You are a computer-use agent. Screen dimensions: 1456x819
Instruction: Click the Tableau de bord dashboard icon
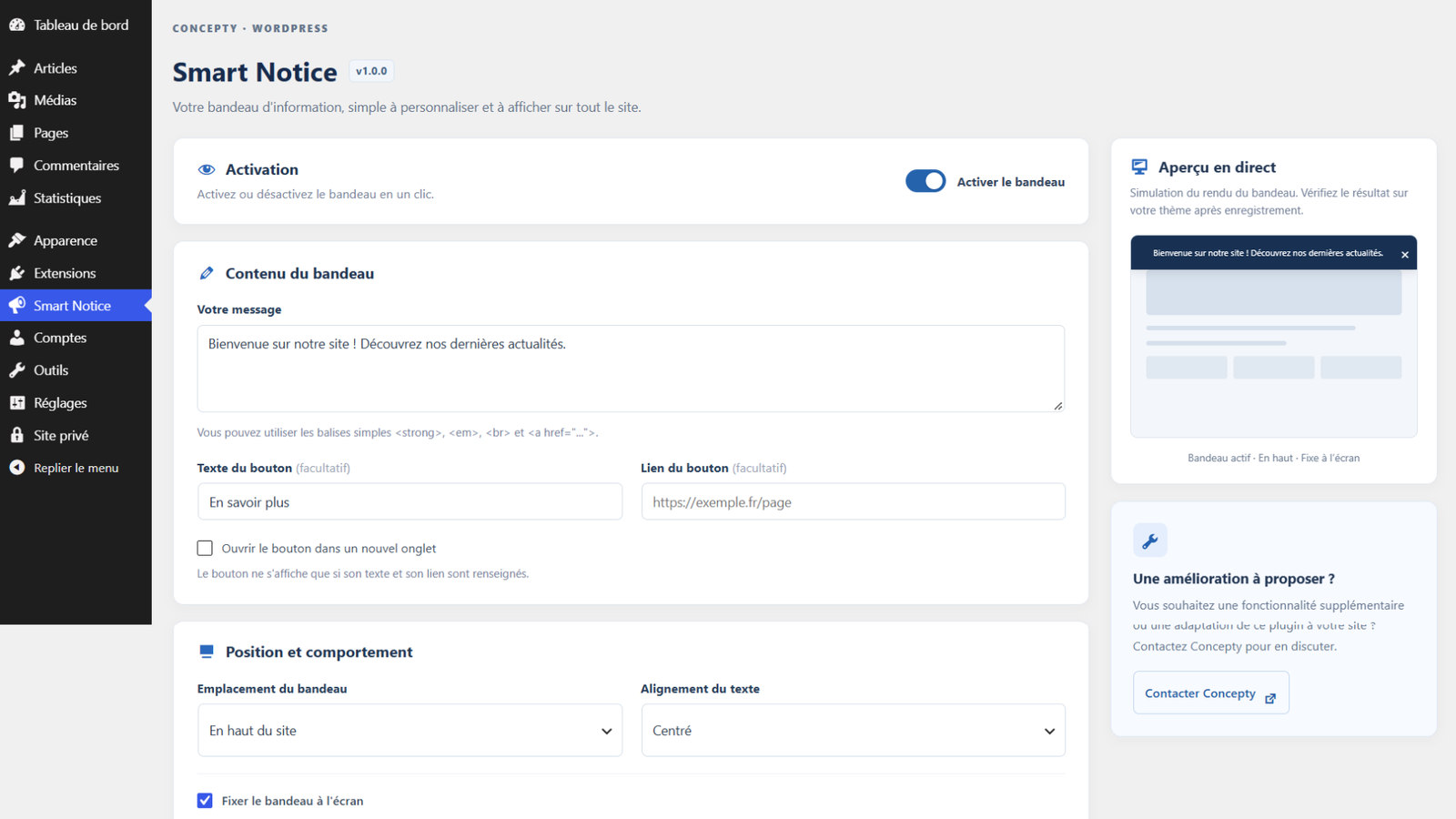[x=16, y=25]
